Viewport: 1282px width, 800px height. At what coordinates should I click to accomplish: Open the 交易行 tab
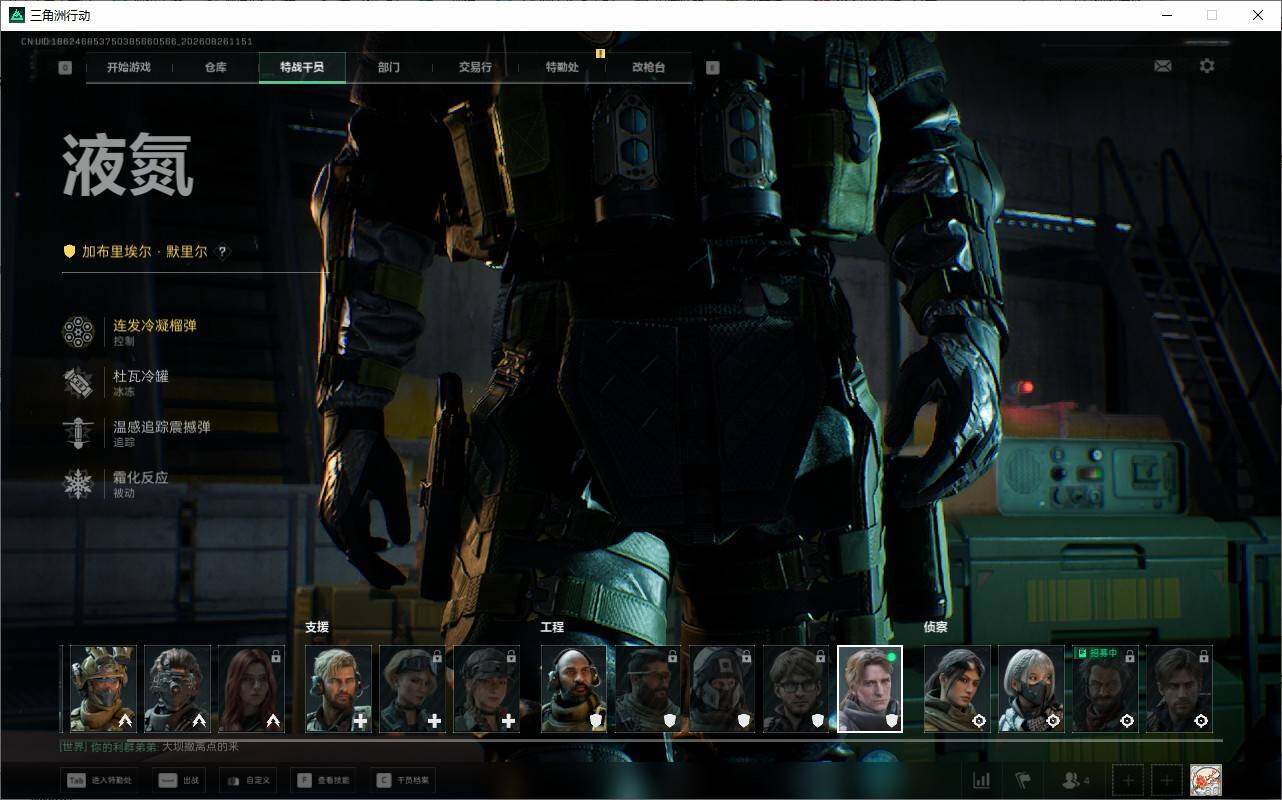[475, 68]
